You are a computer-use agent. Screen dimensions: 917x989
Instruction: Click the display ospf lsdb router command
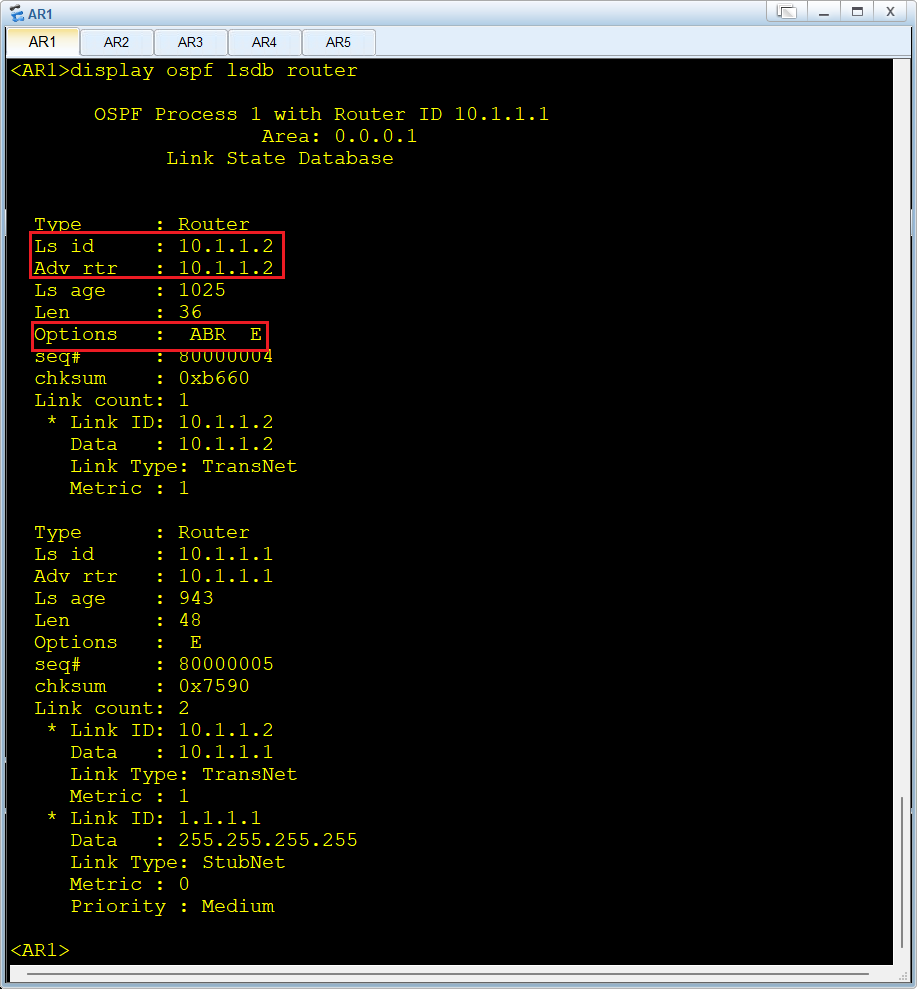(214, 71)
